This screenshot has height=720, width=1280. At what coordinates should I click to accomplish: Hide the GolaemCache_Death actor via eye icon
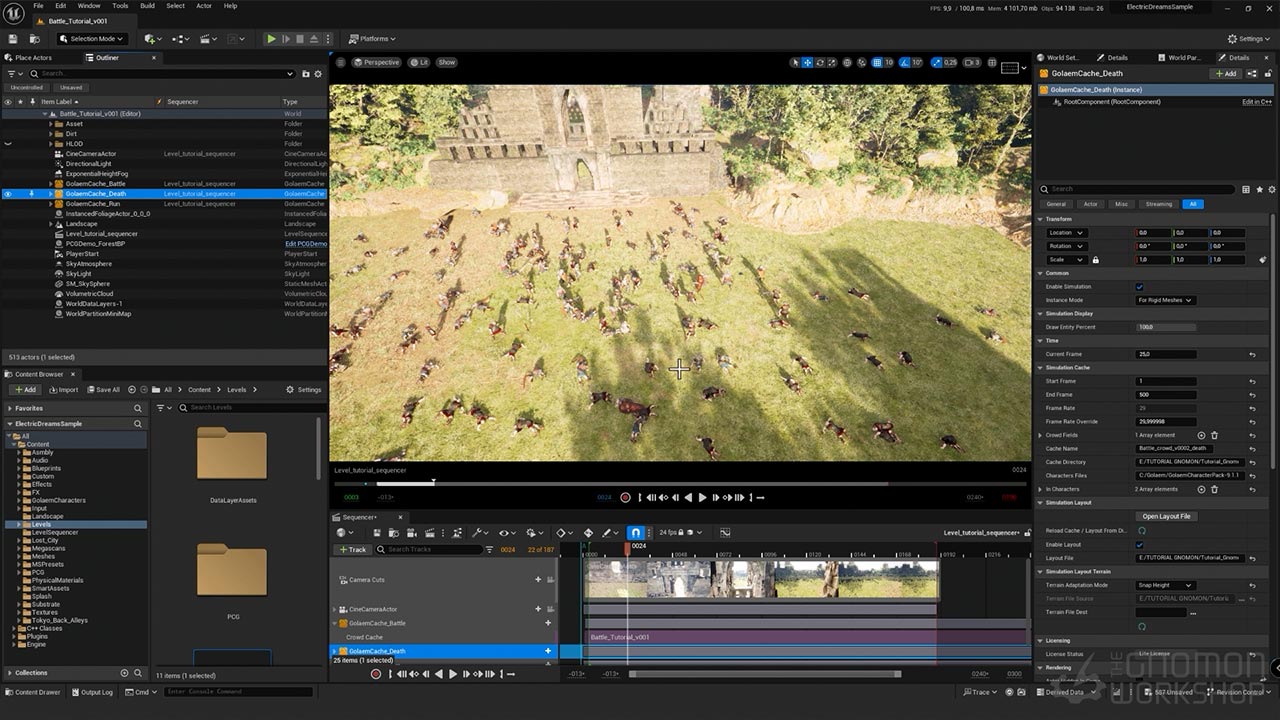(8, 194)
